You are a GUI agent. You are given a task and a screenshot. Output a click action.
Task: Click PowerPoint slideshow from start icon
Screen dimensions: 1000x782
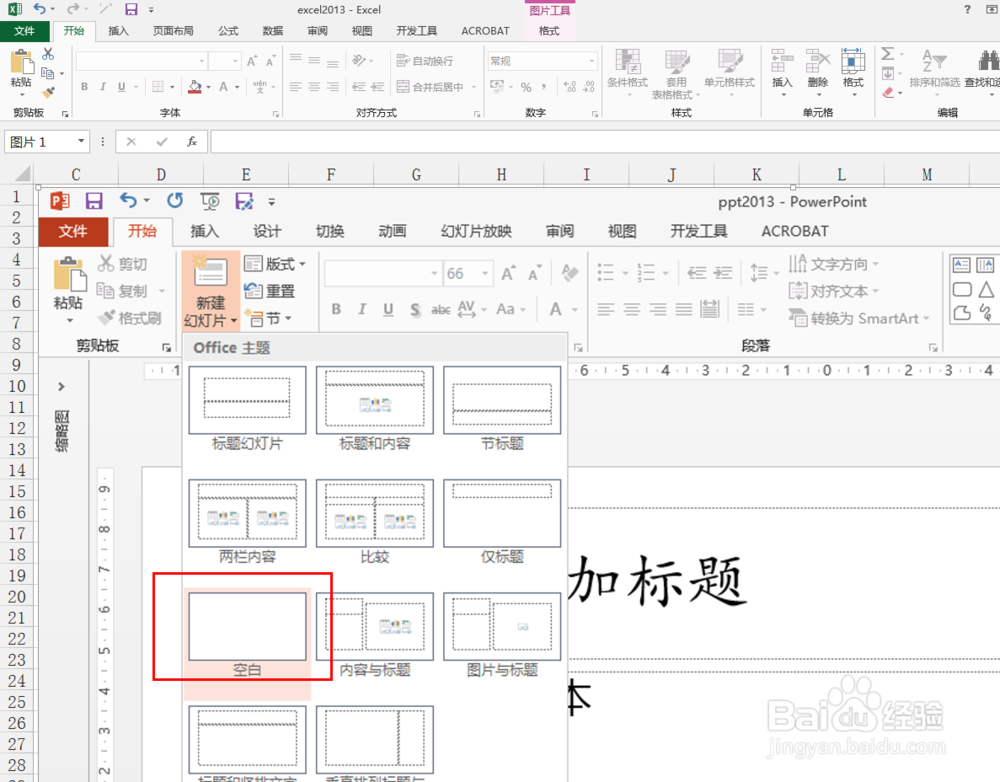coord(210,201)
